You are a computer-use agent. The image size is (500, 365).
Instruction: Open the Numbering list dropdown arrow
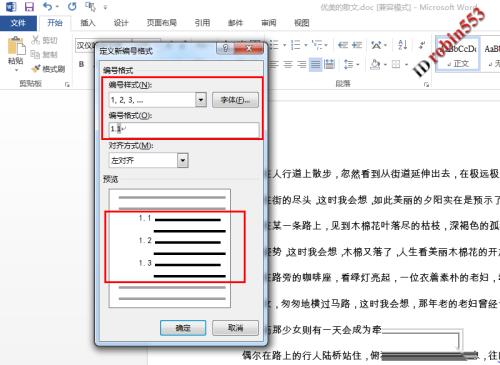[305, 45]
